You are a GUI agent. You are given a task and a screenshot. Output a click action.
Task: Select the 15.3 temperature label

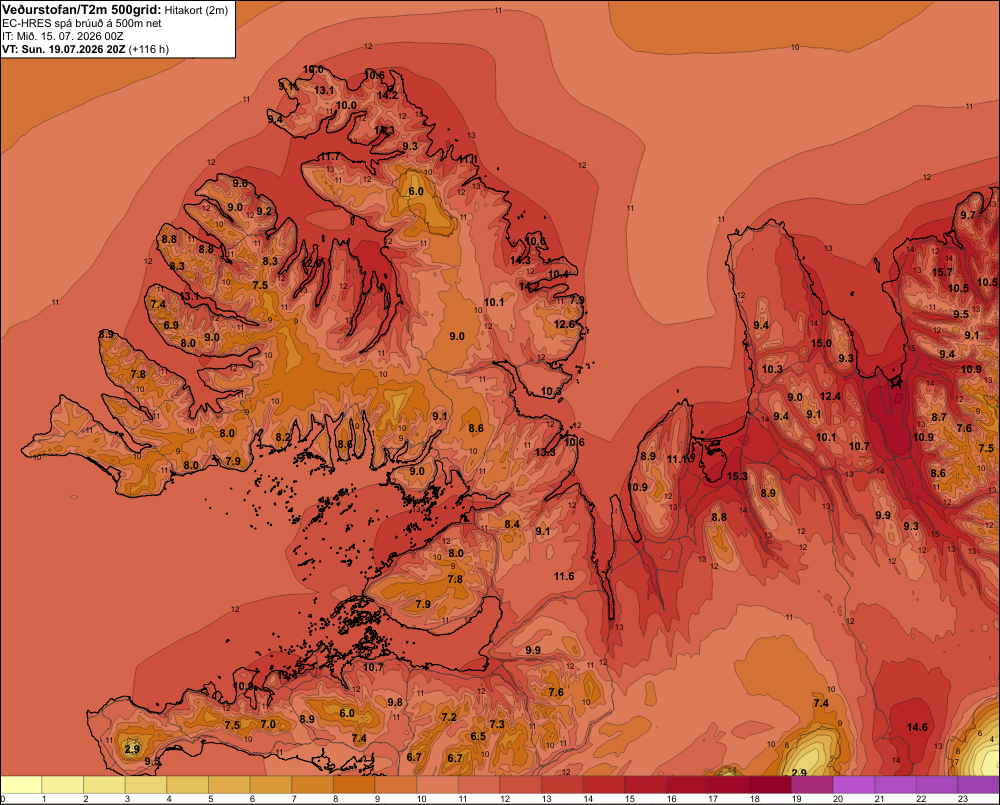coord(737,476)
